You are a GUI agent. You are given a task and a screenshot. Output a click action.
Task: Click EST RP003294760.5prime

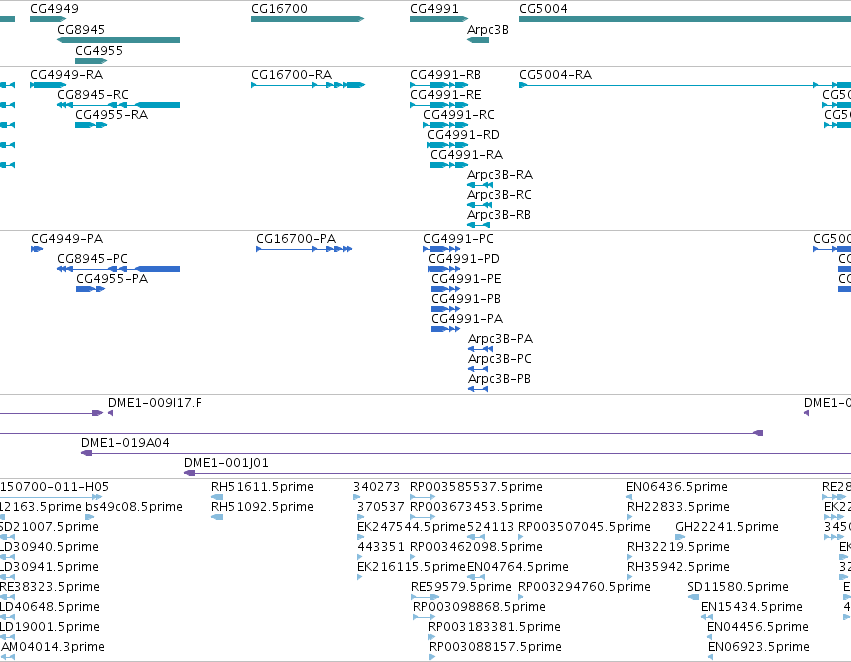(585, 587)
